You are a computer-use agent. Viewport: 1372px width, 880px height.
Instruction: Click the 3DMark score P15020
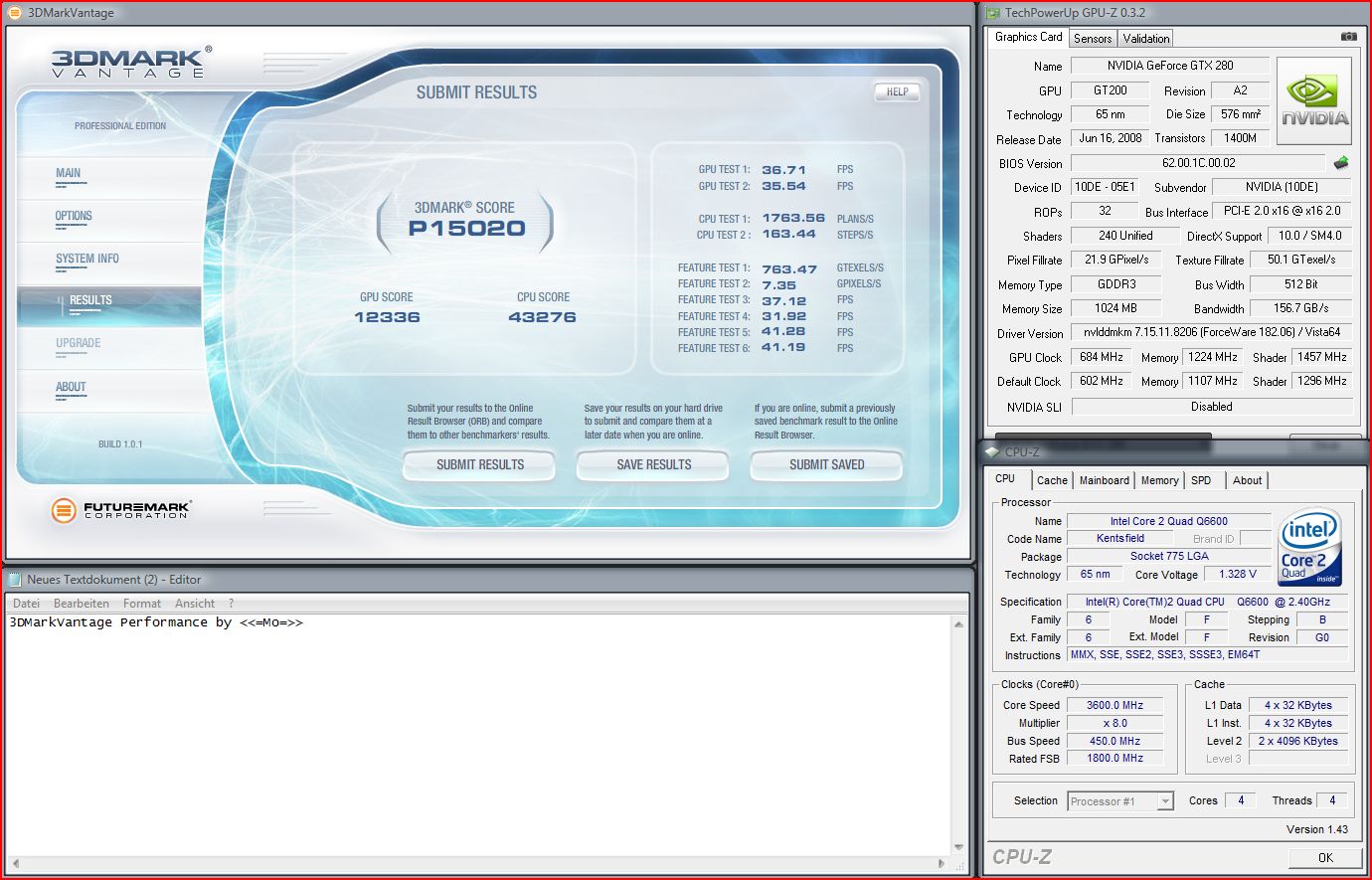click(x=466, y=229)
